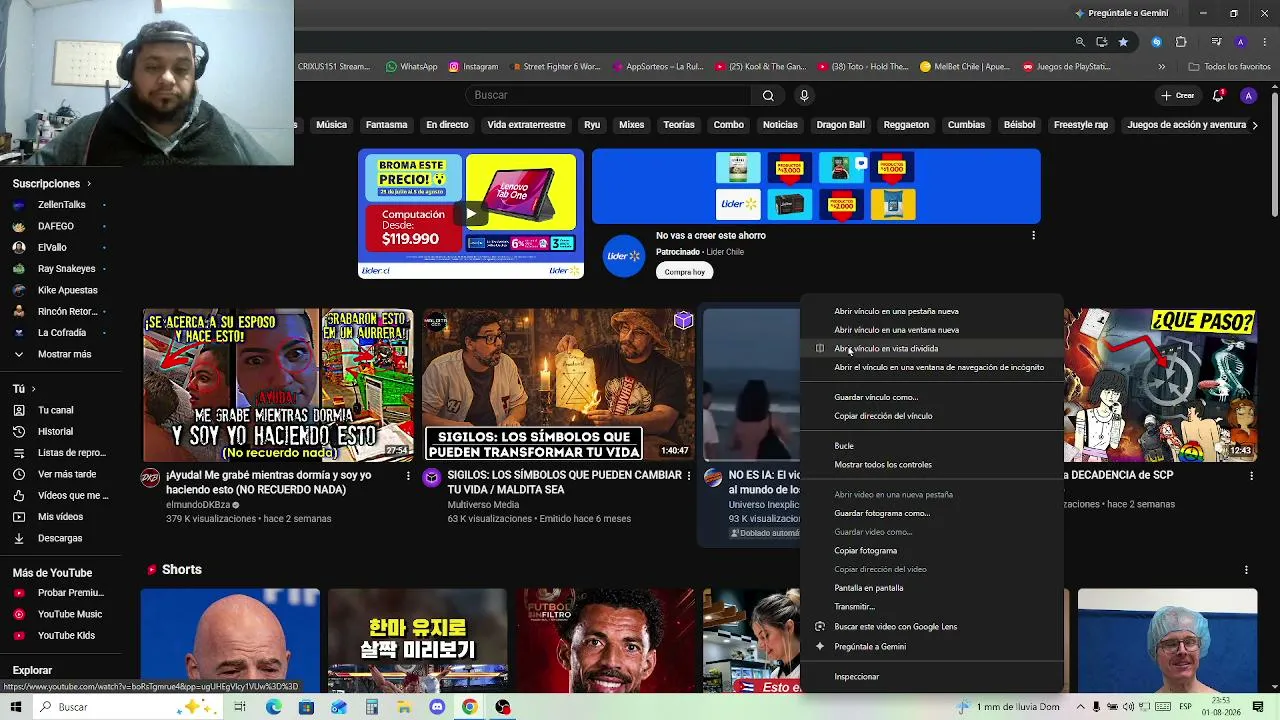This screenshot has width=1280, height=720.
Task: Play the Lenovo Tab One ad thumbnail
Action: (x=471, y=213)
